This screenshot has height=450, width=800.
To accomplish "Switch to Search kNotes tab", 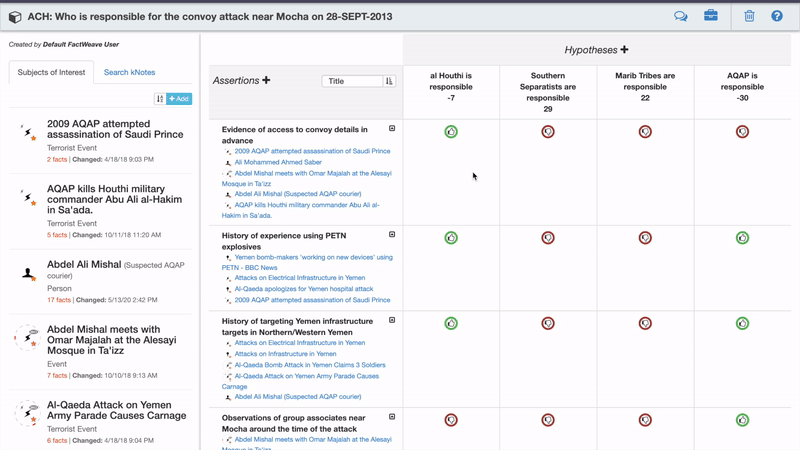I will [x=130, y=72].
